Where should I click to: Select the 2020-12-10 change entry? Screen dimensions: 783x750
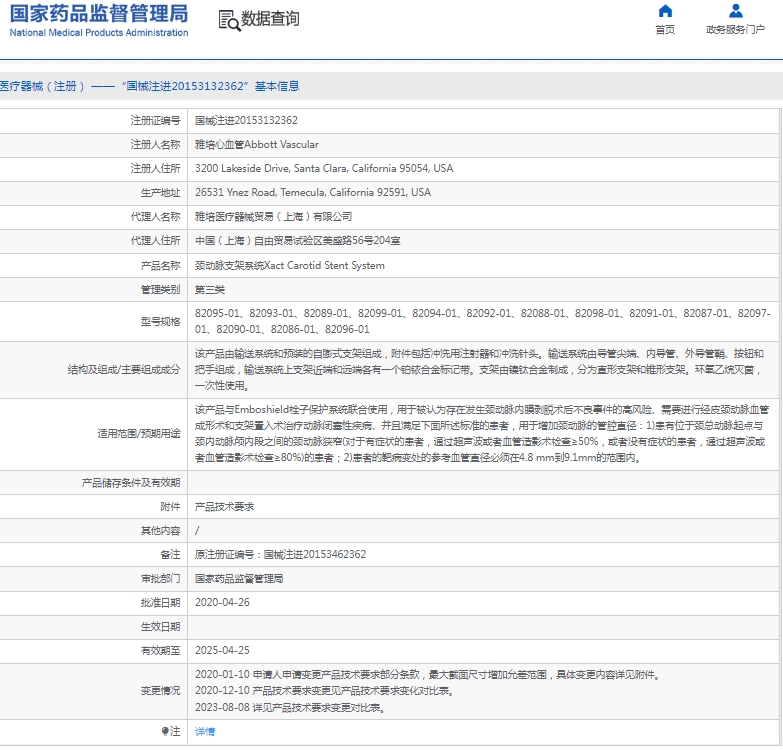point(325,691)
